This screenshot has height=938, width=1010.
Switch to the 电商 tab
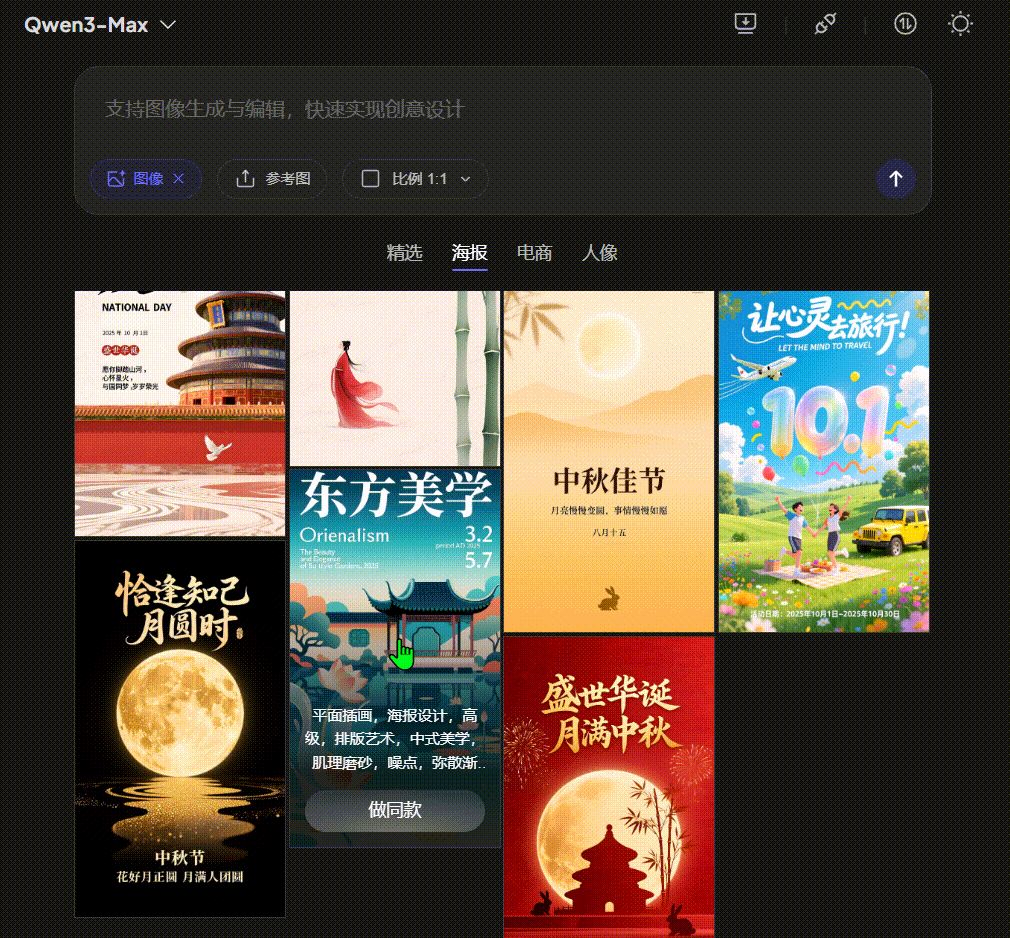534,253
